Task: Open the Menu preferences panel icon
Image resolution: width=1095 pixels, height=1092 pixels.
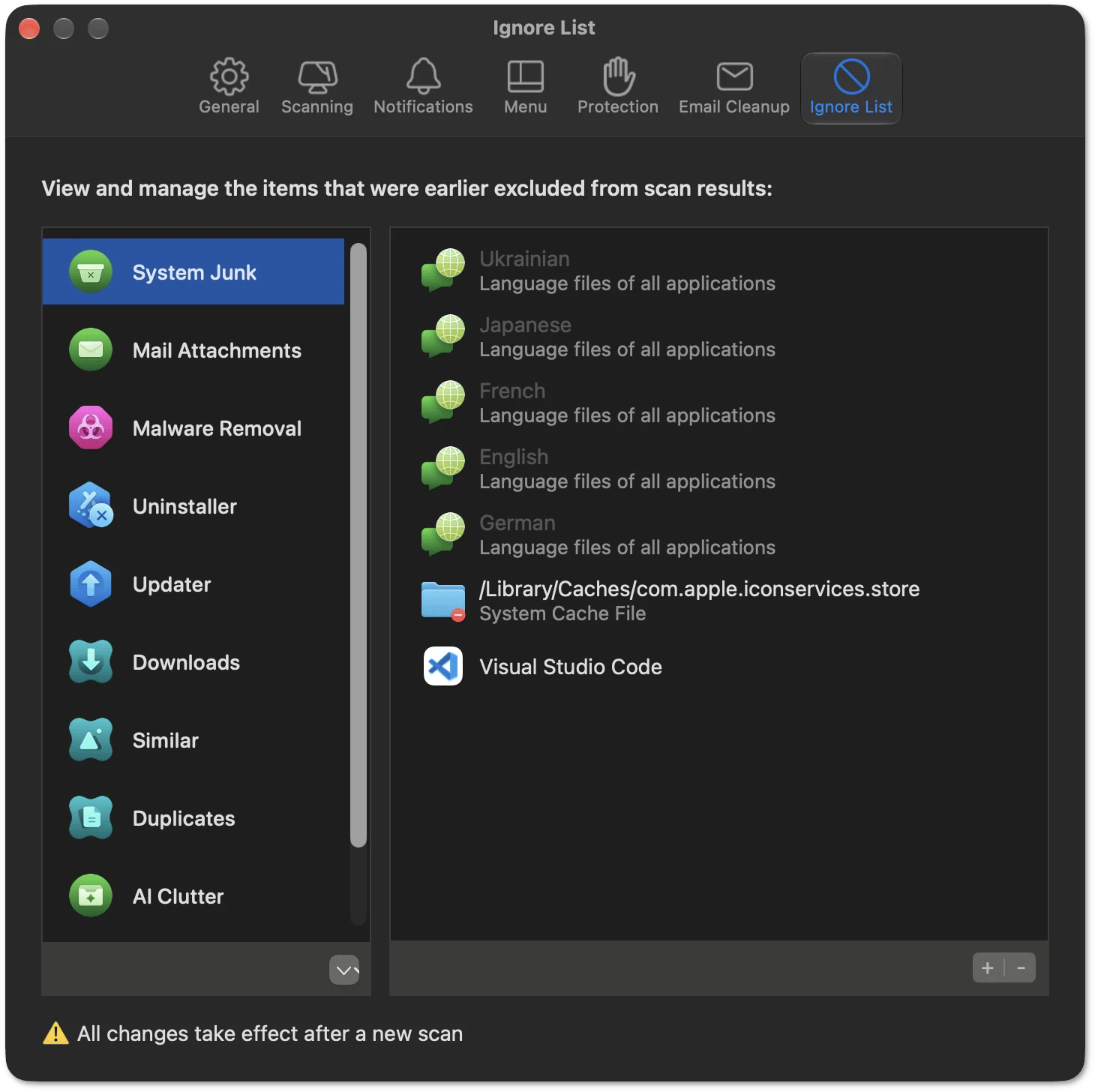Action: pos(525,76)
